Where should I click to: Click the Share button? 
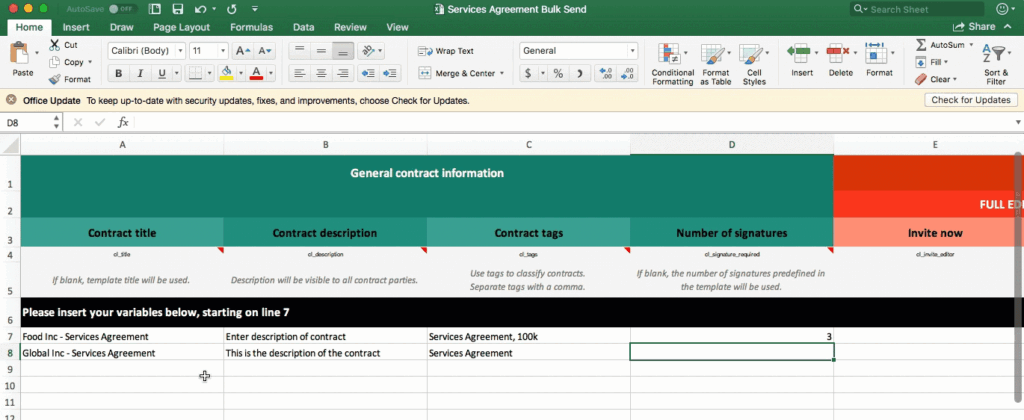click(x=974, y=27)
